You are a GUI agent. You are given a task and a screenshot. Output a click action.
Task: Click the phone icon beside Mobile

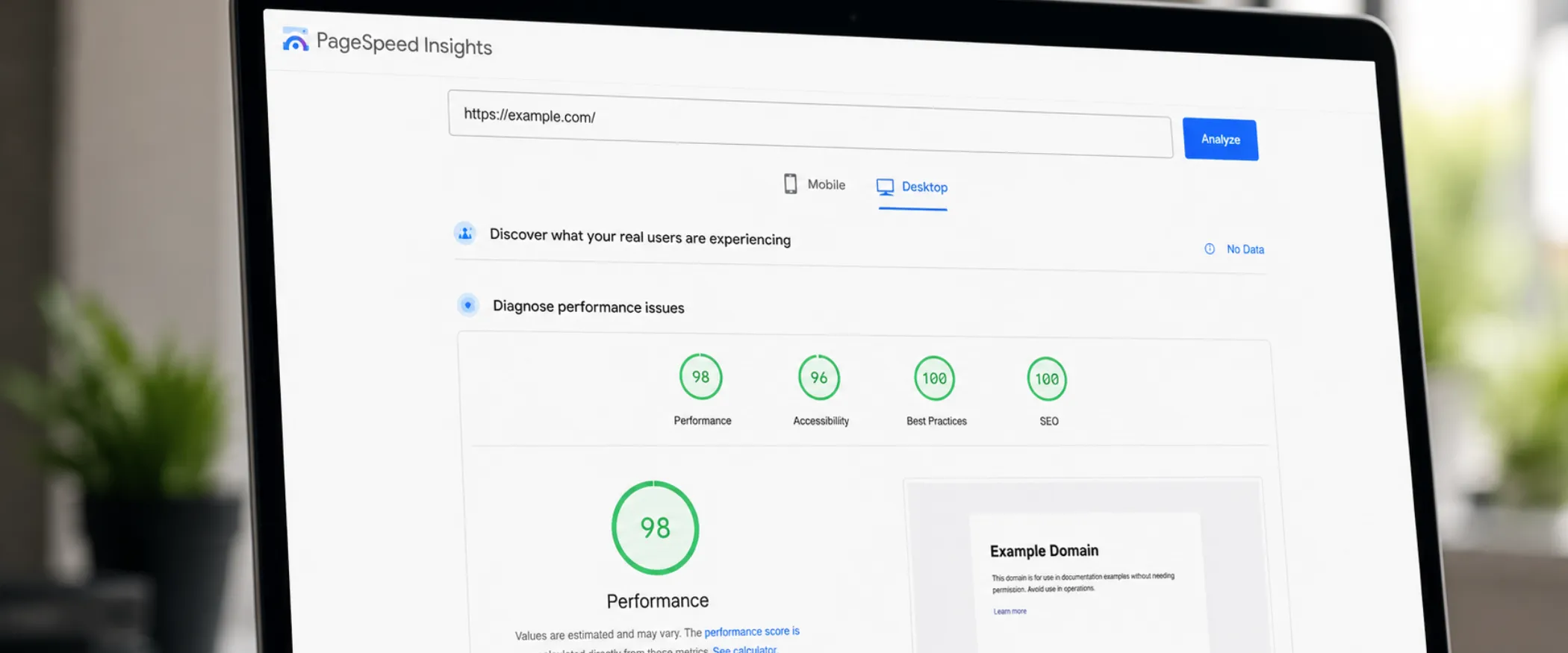click(x=790, y=184)
